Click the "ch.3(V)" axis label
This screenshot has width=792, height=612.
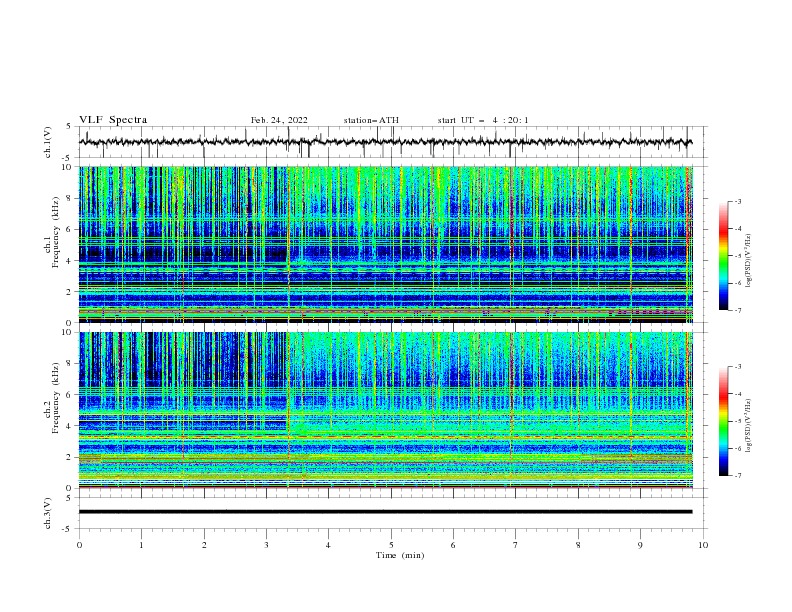(48, 513)
